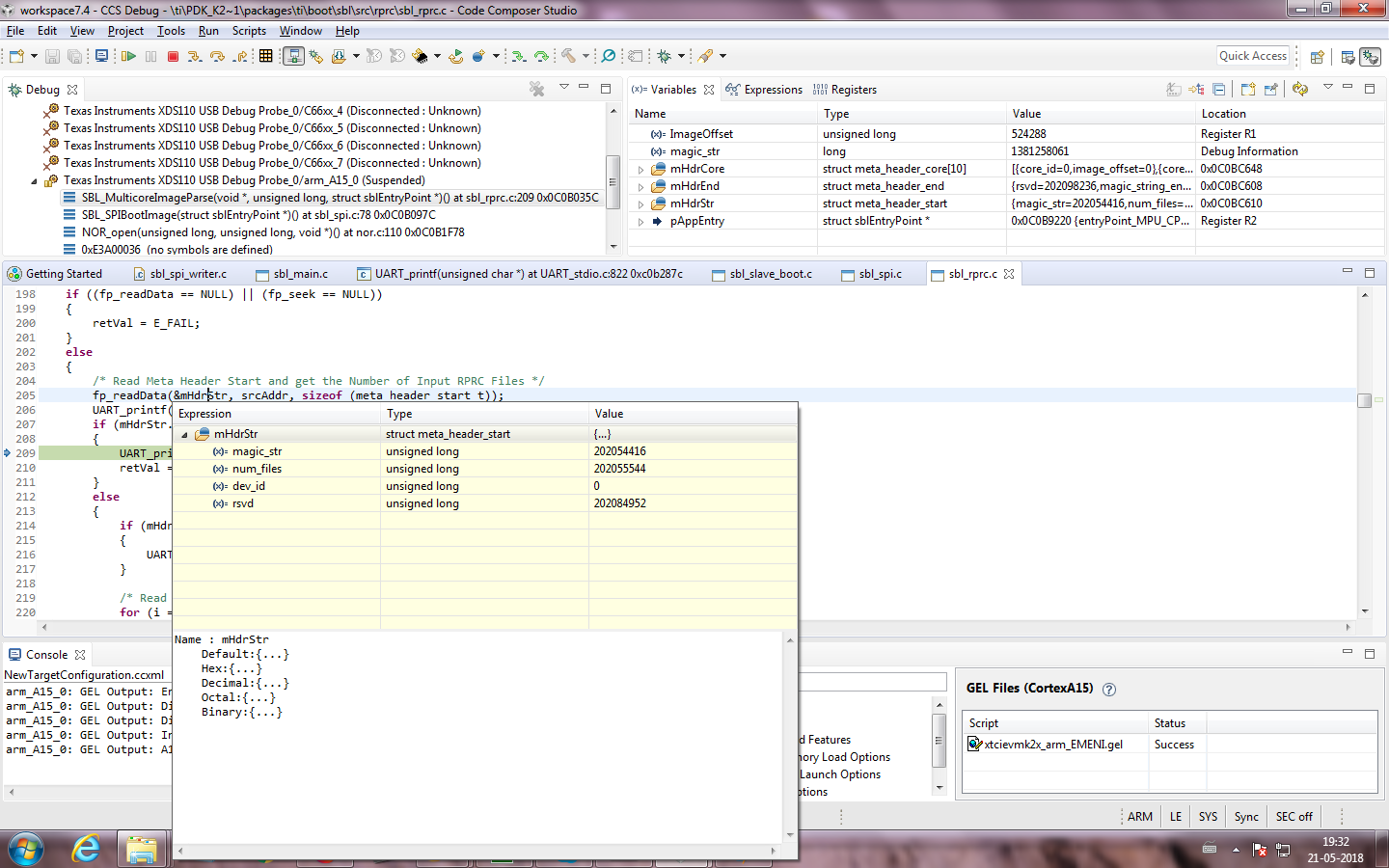
Task: Click the flashlight toolbar icon
Action: coord(706,56)
